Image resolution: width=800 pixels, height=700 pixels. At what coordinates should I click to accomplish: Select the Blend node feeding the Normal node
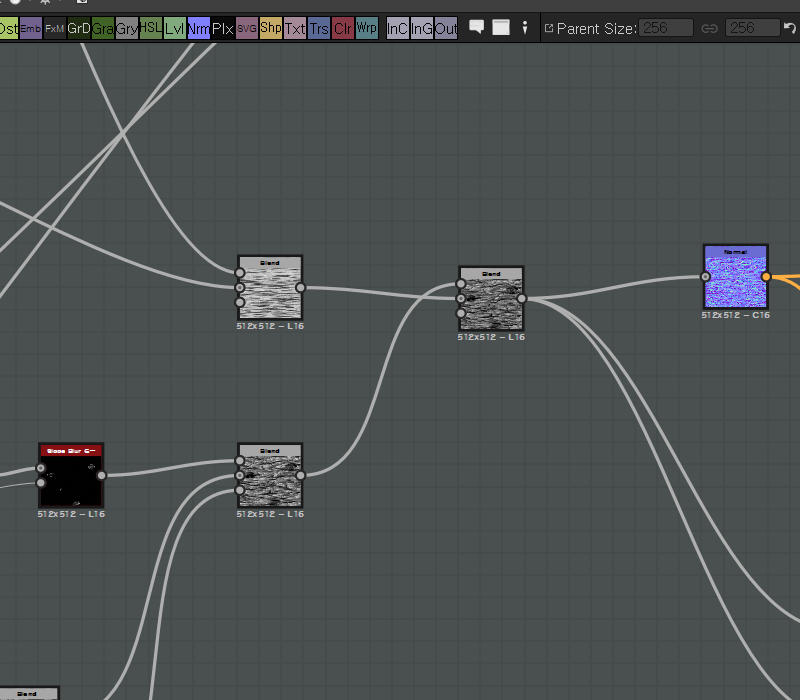click(491, 298)
